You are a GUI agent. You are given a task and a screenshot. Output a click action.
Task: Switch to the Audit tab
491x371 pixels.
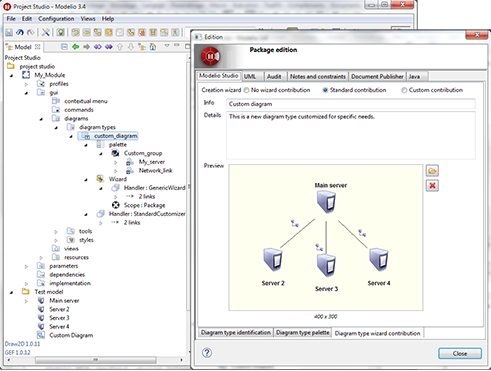(x=274, y=76)
